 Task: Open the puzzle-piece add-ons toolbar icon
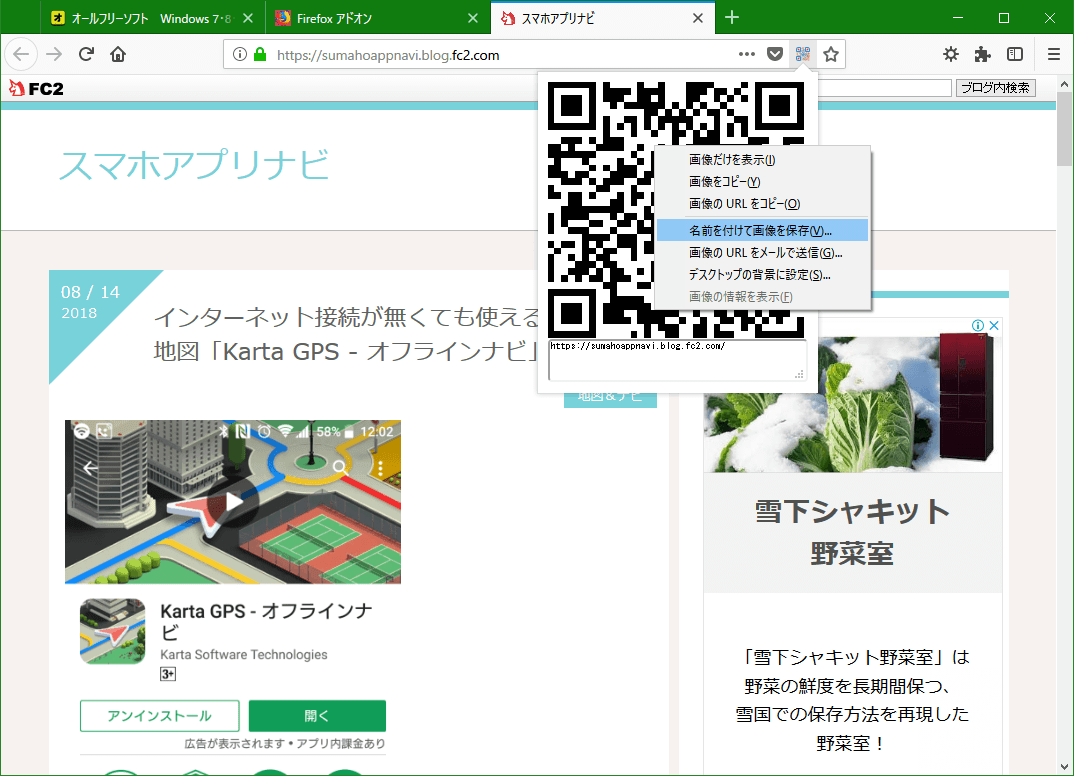983,54
